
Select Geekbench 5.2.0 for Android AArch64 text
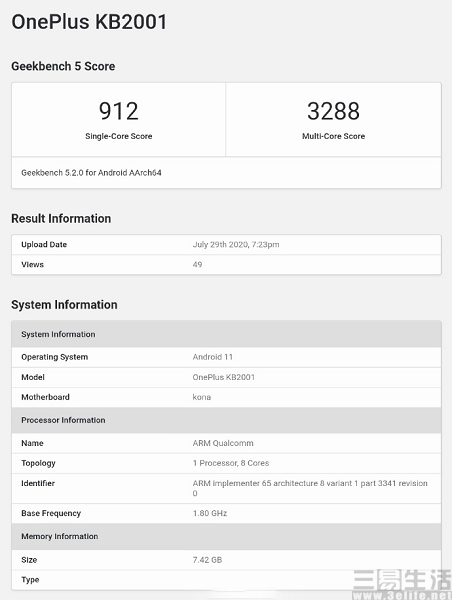(91, 173)
